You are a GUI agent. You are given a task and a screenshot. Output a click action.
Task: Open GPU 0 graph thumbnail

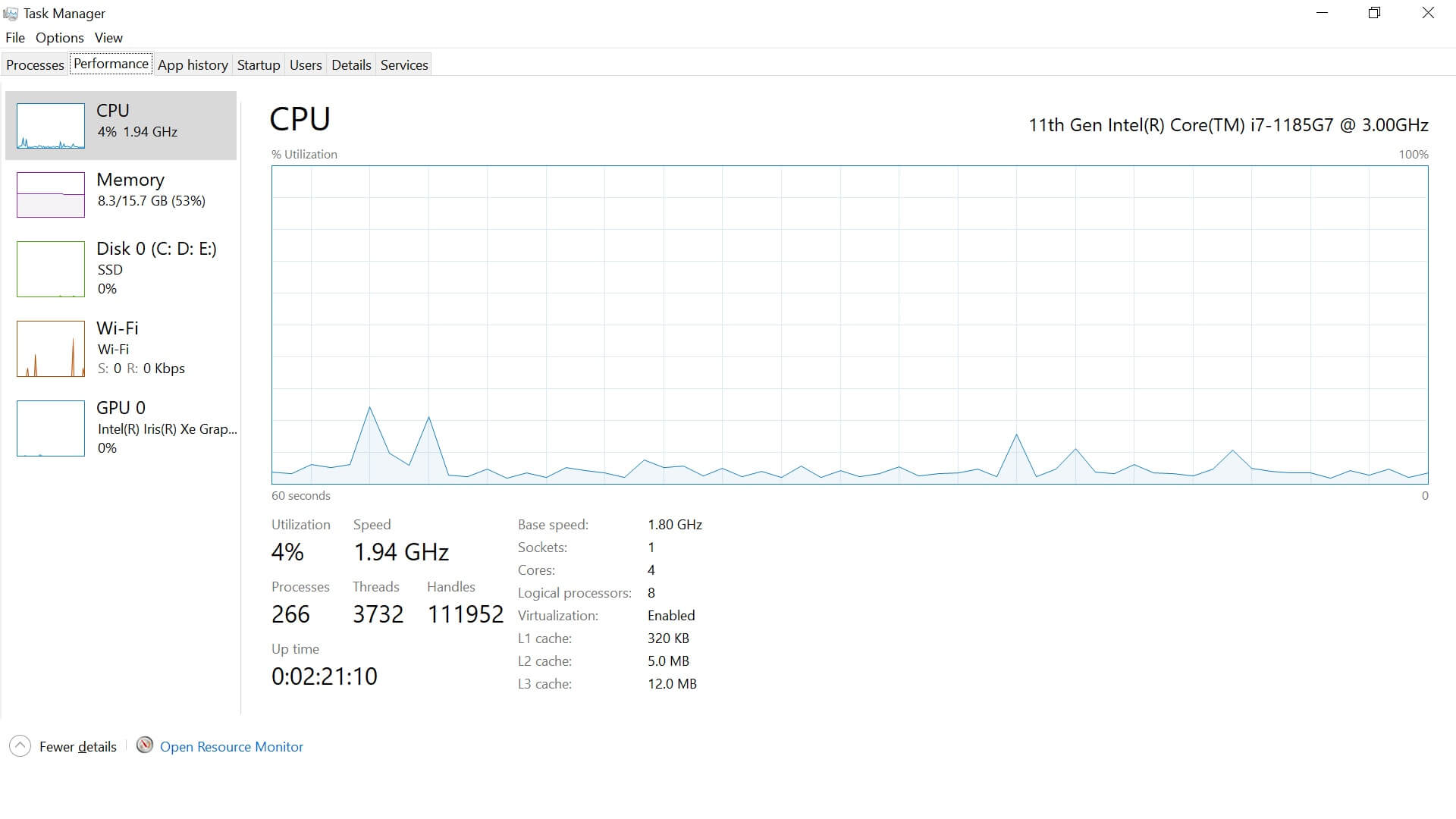click(50, 428)
